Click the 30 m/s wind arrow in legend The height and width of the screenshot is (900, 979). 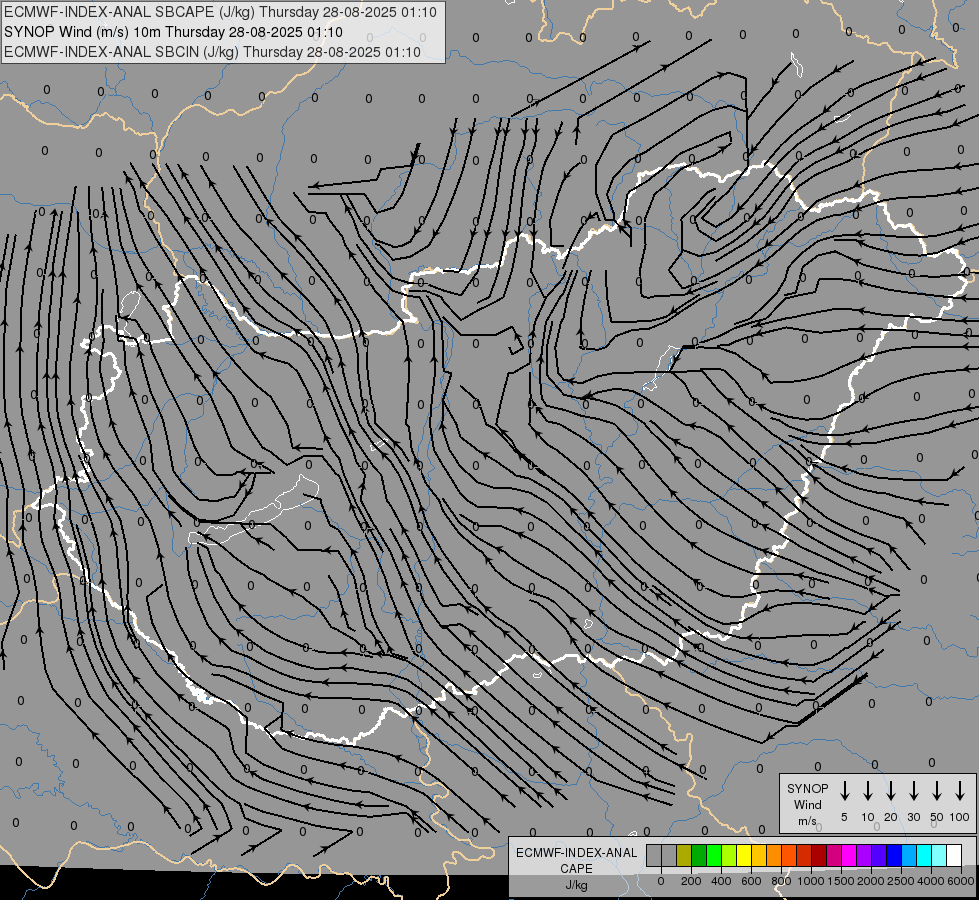click(913, 791)
